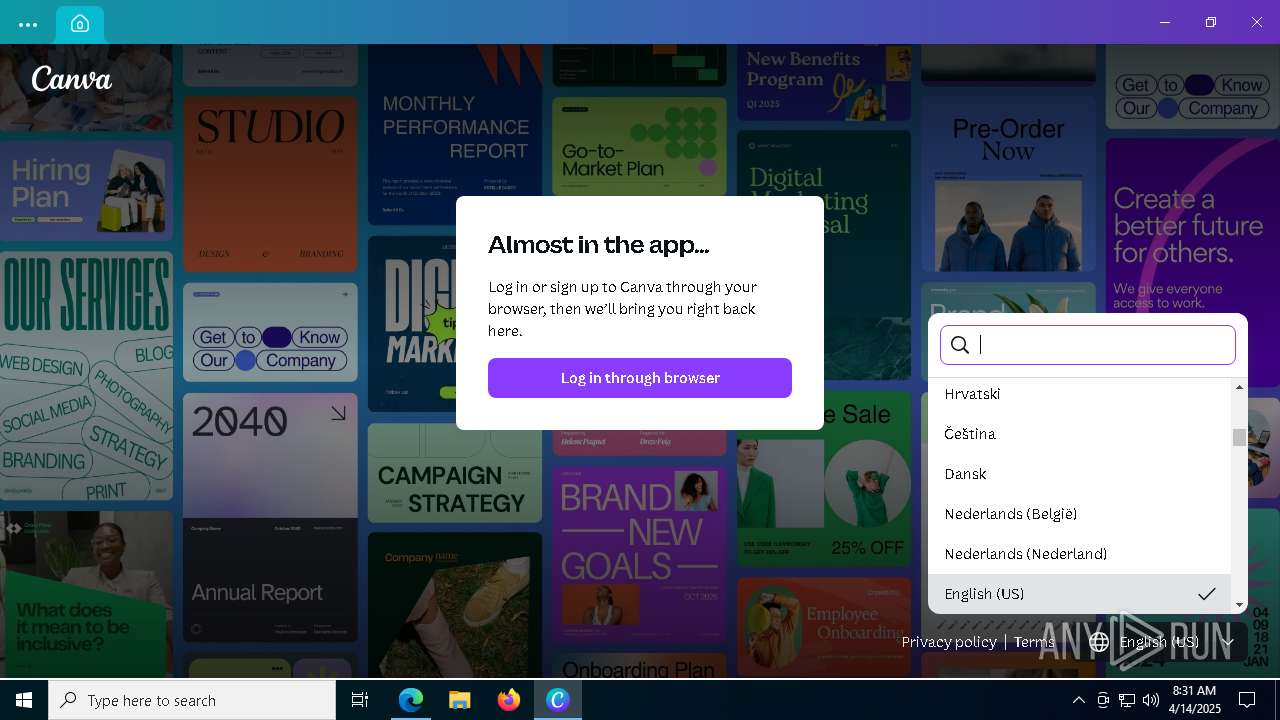Screen dimensions: 1280x720
Task: Open the Terms link
Action: tap(1034, 642)
